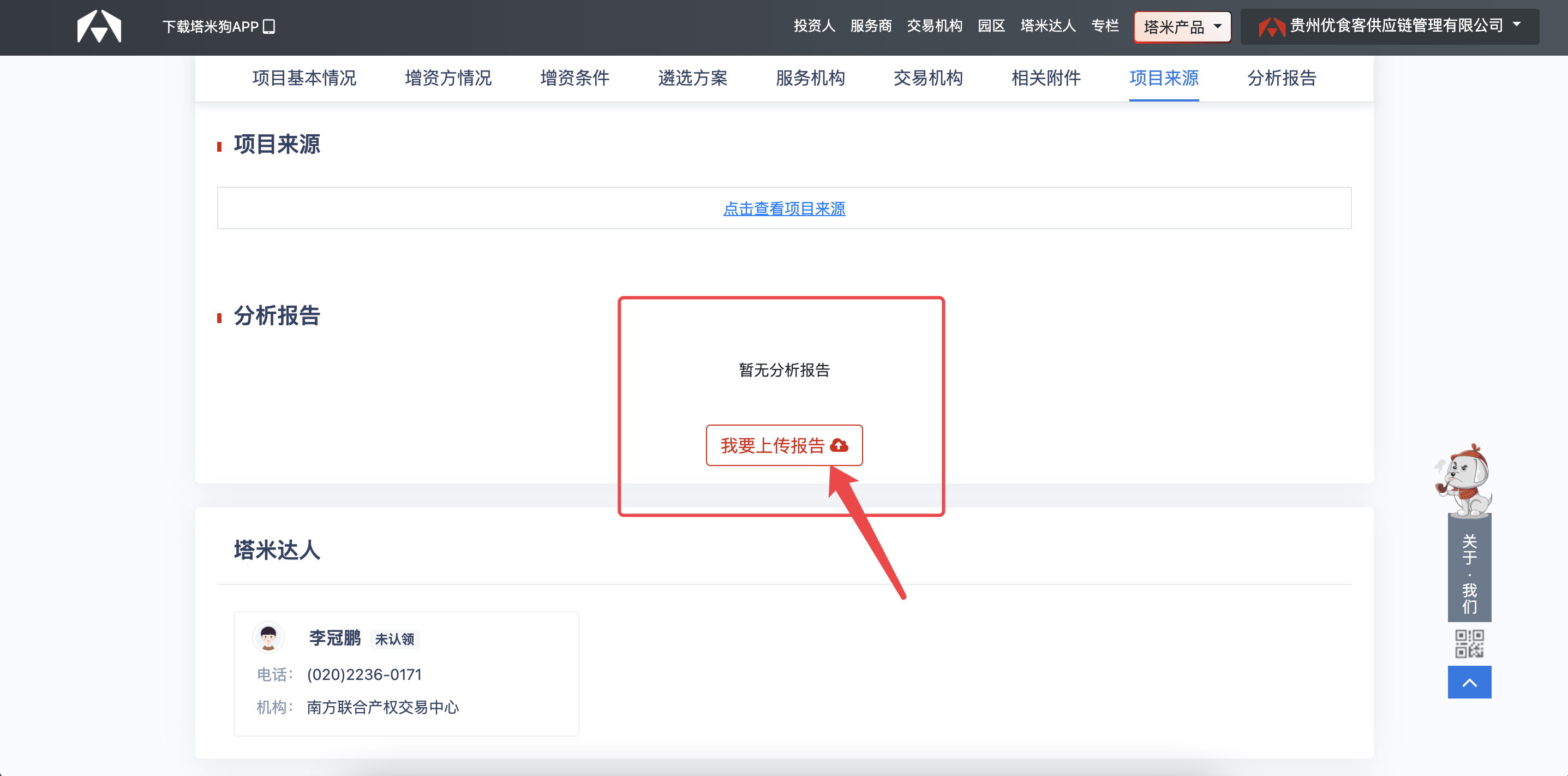
Task: Open the QR code icon on right sidebar
Action: coord(1469,643)
